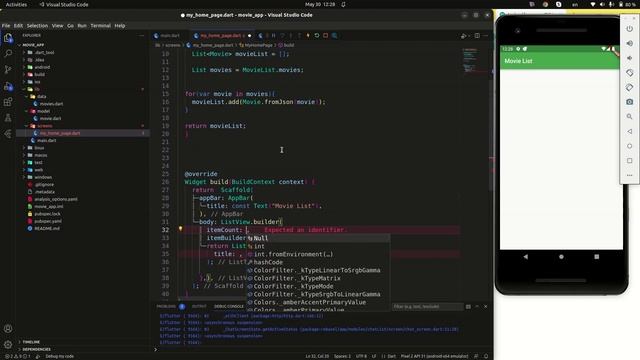Click the debug Stop square button

(x=325, y=36)
